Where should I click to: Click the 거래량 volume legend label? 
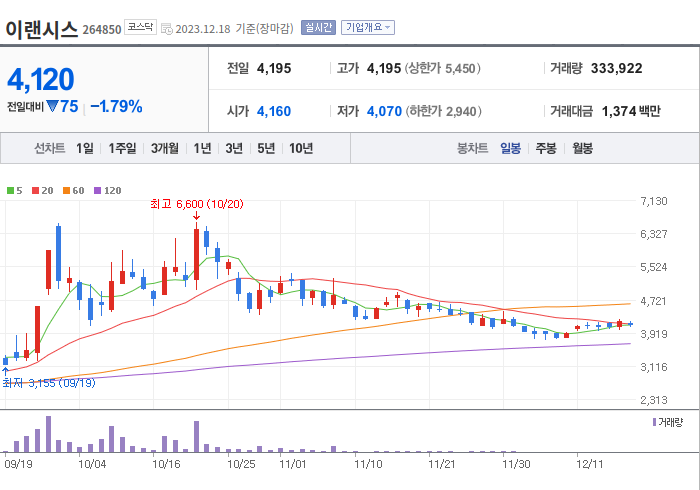pos(668,422)
